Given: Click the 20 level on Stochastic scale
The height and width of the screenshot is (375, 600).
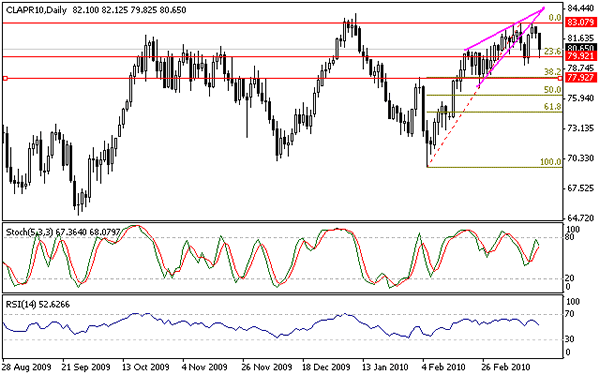Looking at the screenshot, I should click(x=570, y=278).
